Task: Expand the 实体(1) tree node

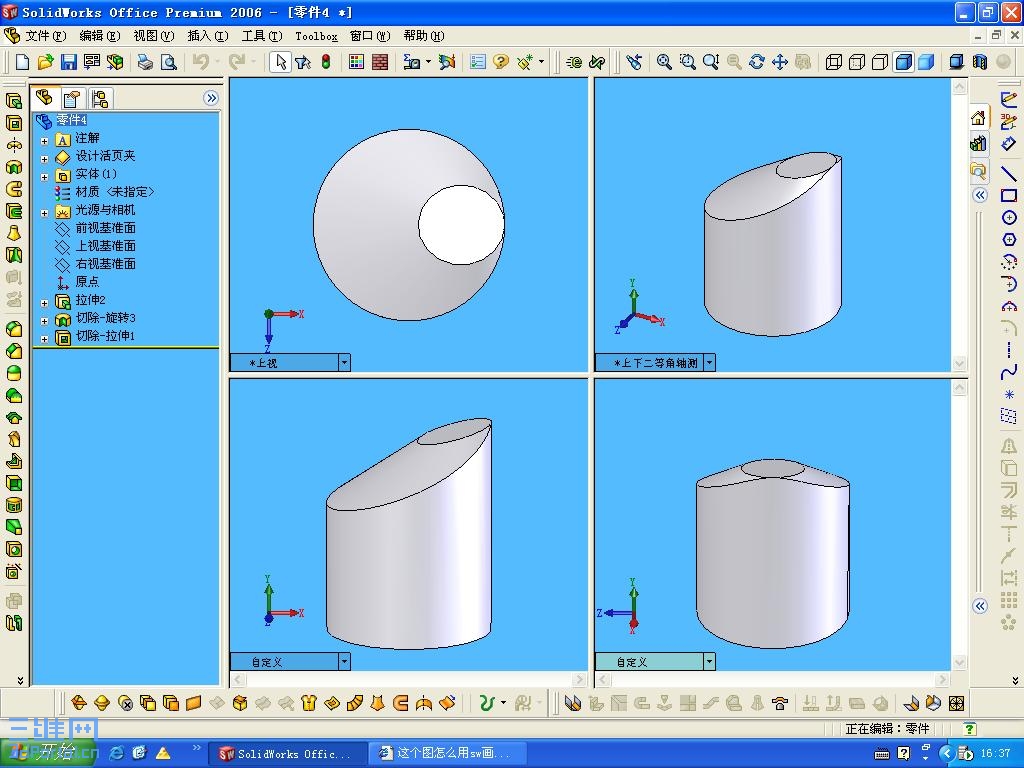Action: click(x=44, y=176)
